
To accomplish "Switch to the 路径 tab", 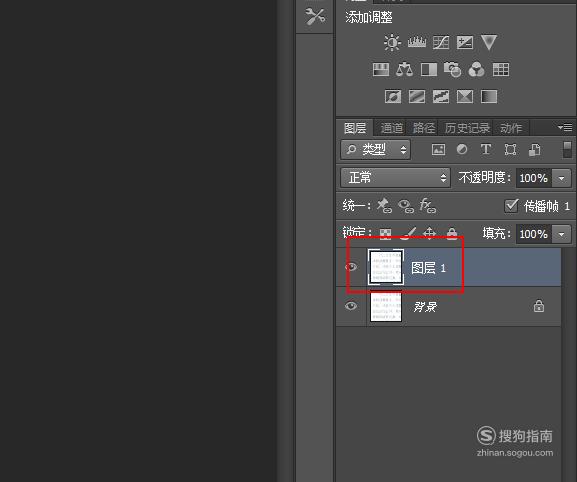I will click(x=424, y=128).
